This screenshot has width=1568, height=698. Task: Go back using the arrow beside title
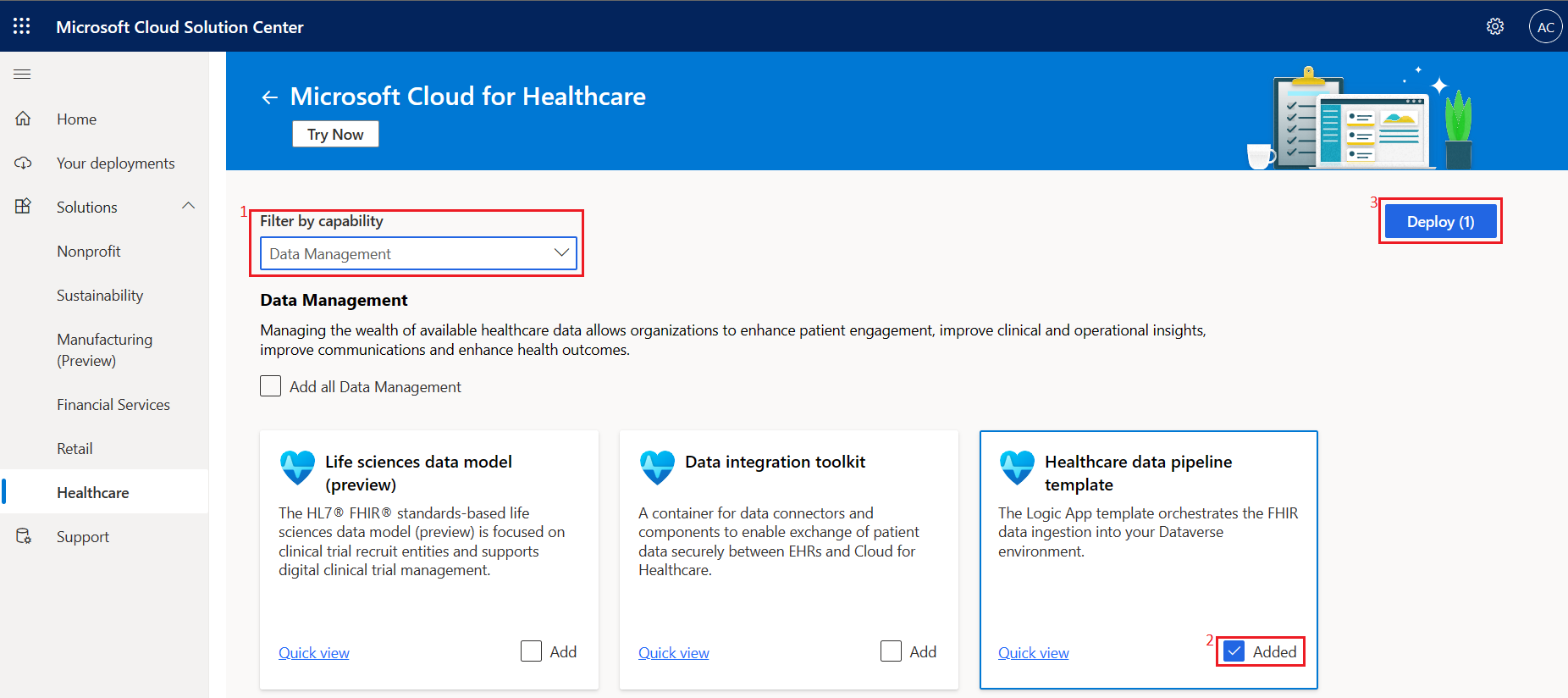tap(269, 97)
